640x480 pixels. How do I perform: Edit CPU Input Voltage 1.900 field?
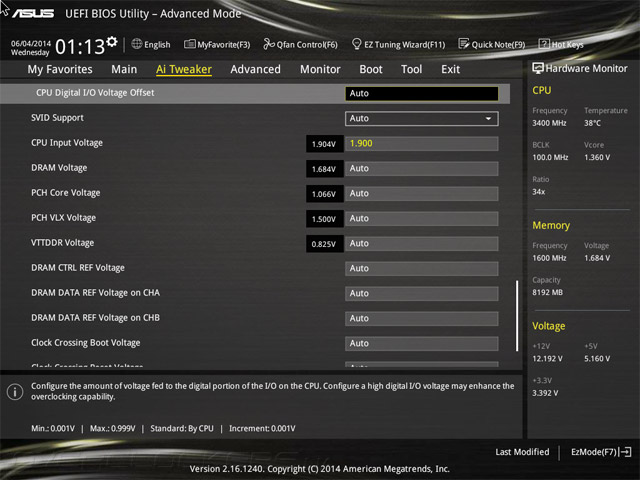422,144
